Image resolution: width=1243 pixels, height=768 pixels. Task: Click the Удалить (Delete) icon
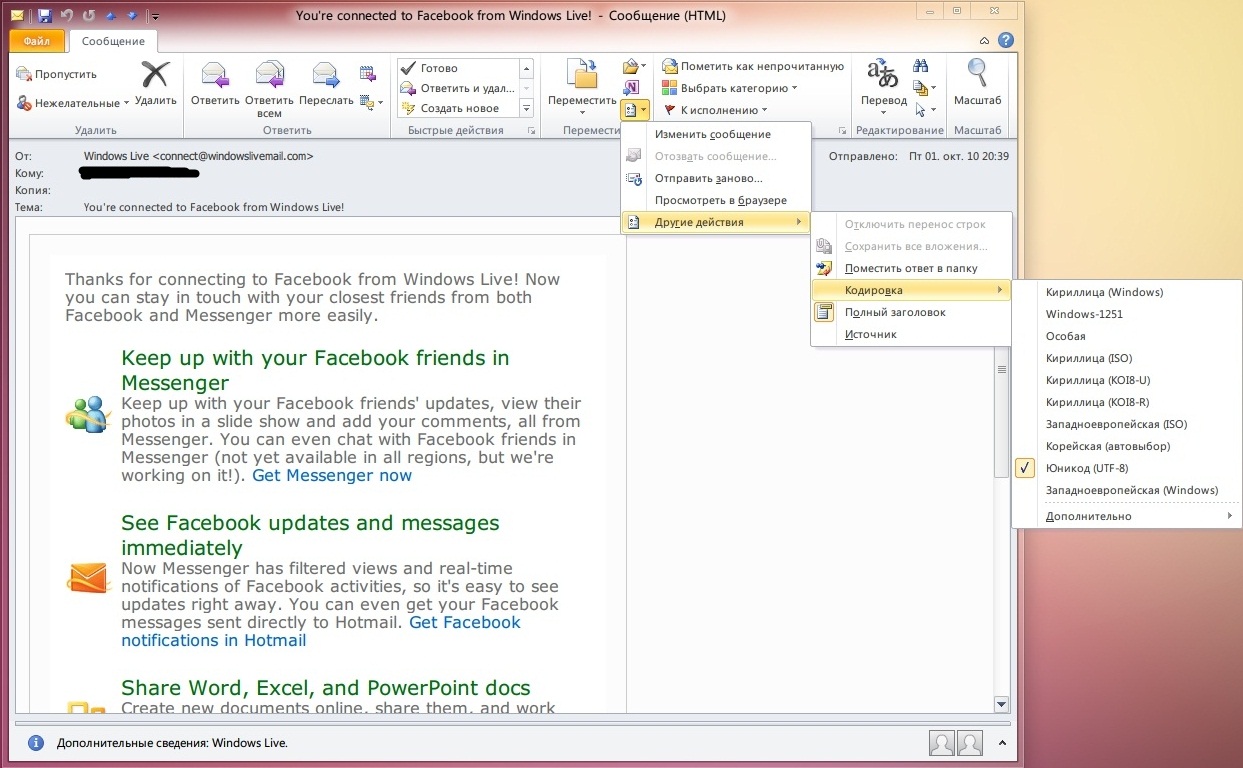tap(155, 77)
